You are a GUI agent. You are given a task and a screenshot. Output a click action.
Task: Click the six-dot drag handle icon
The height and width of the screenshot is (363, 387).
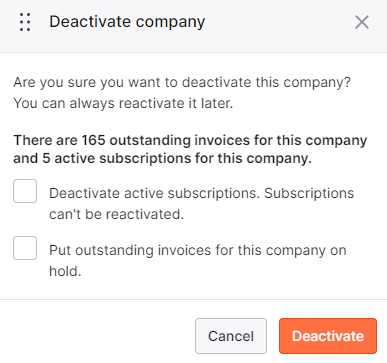25,22
